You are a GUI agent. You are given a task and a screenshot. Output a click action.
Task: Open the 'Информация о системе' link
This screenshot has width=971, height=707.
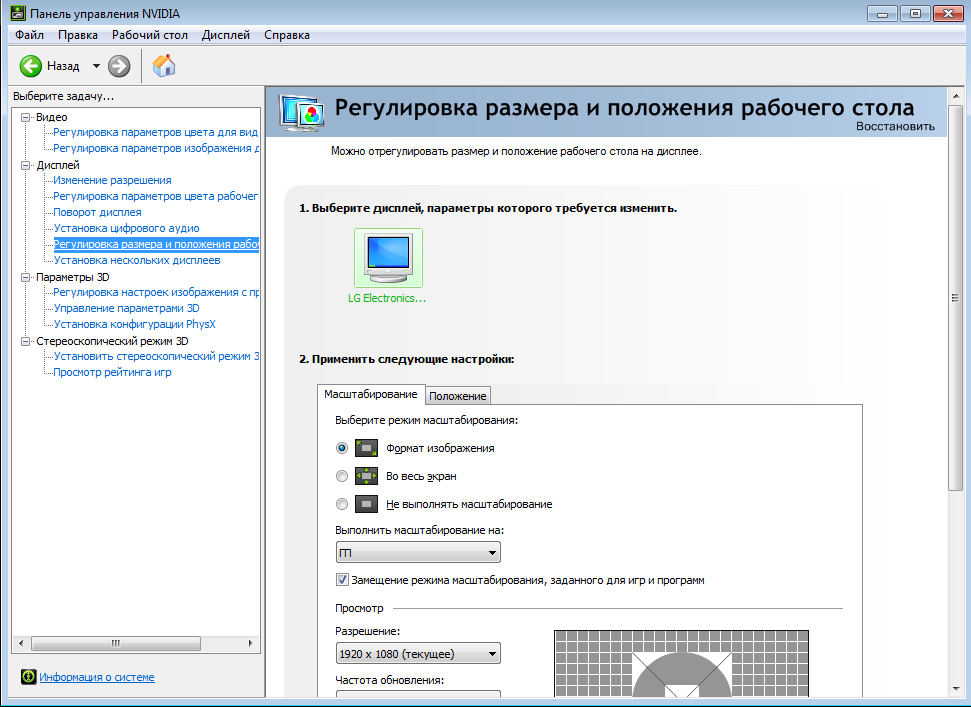[97, 677]
